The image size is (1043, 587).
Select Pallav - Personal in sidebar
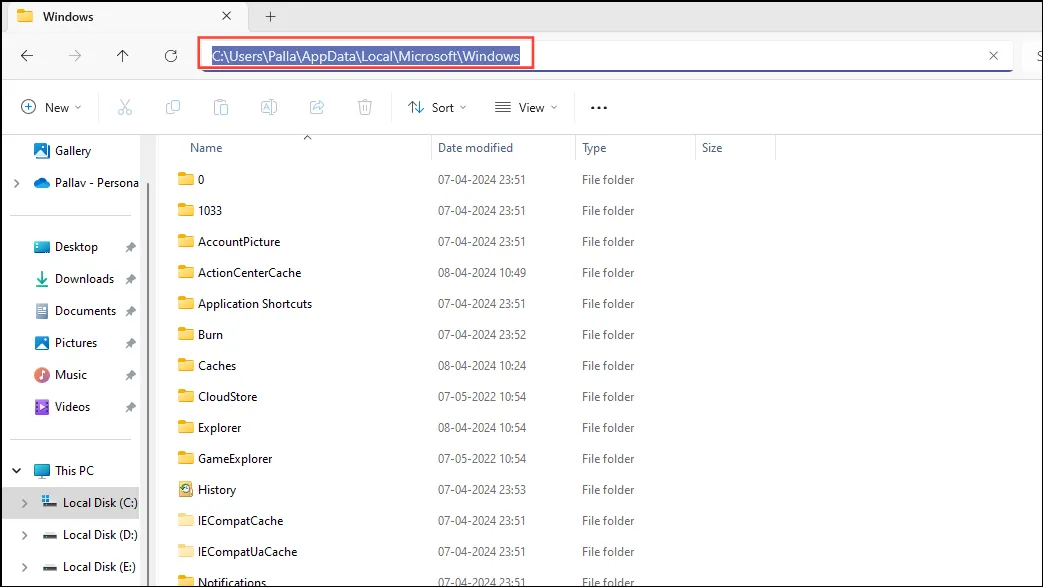[x=86, y=183]
